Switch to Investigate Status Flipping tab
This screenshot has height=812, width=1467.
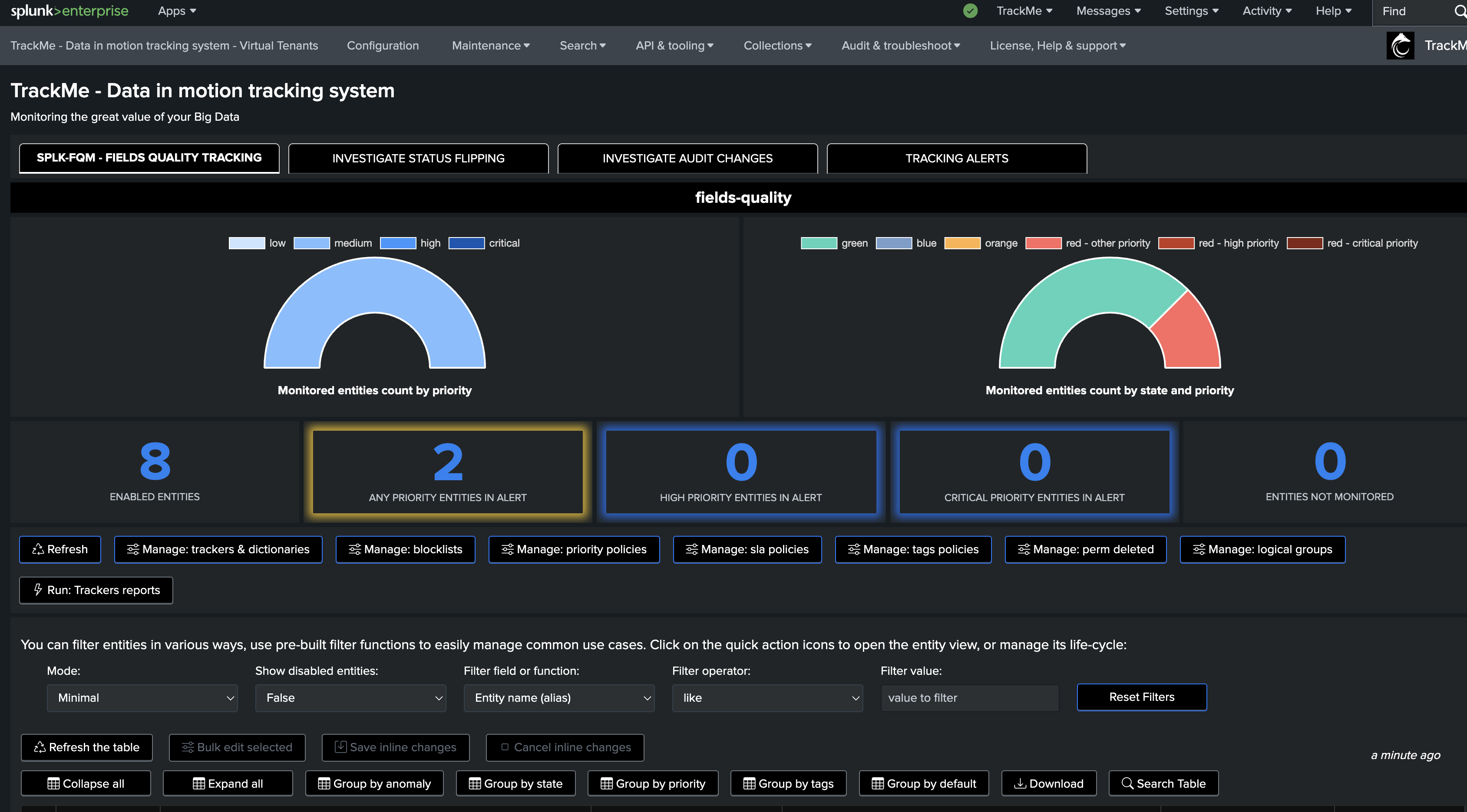[x=419, y=158]
